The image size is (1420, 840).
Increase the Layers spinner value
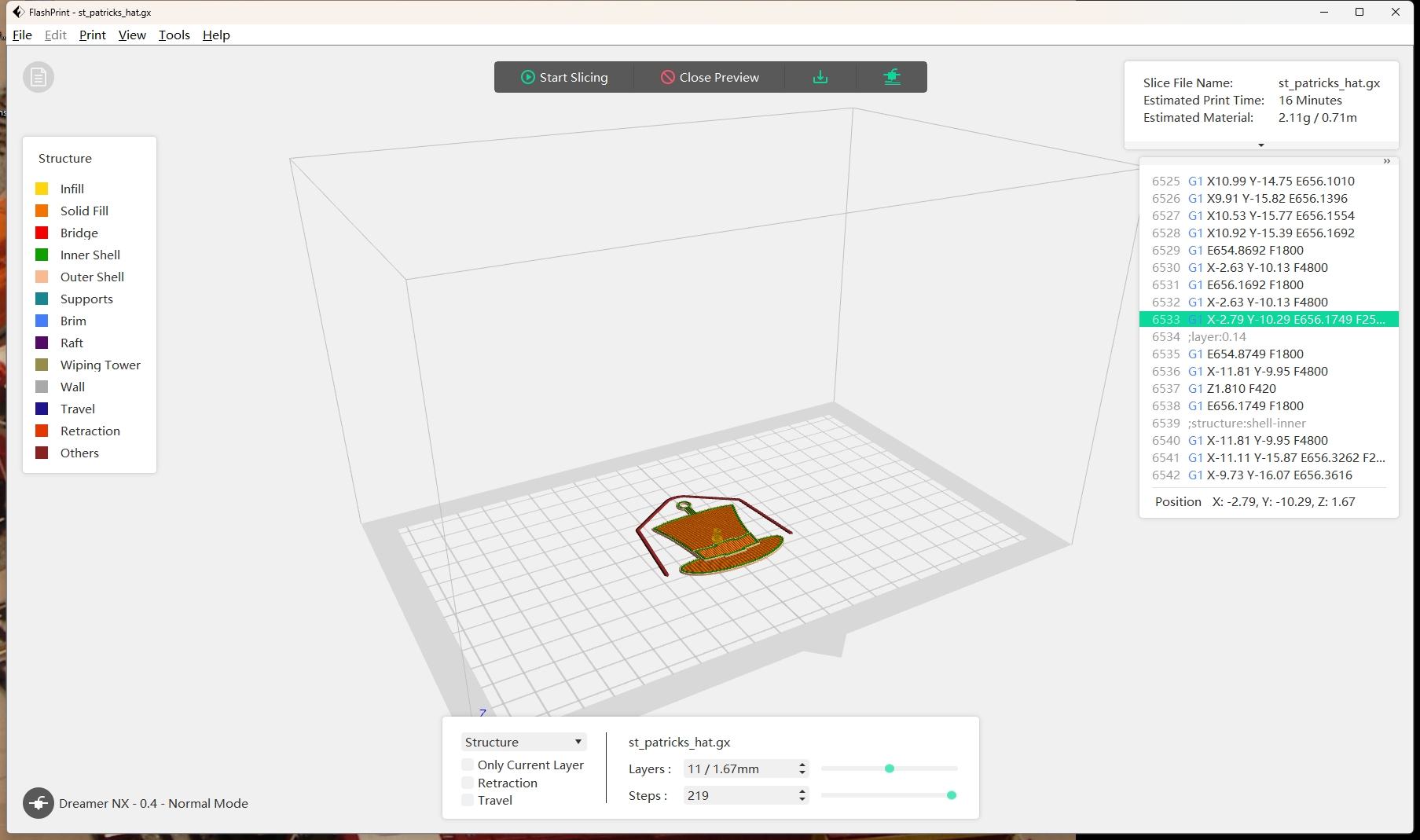pos(802,765)
